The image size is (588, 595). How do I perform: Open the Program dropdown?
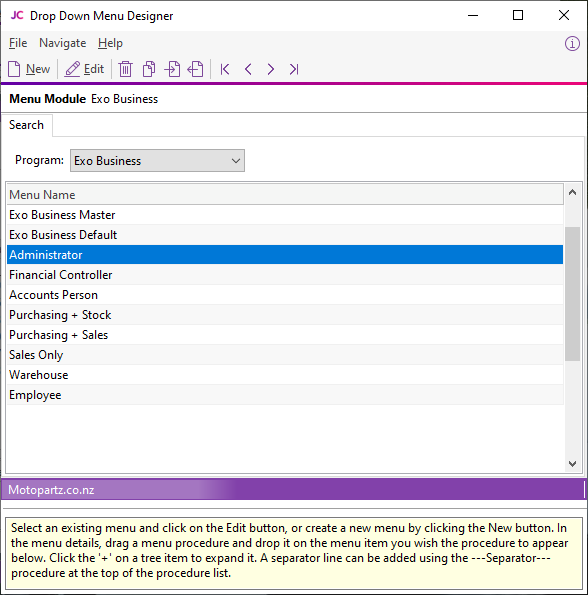[157, 161]
